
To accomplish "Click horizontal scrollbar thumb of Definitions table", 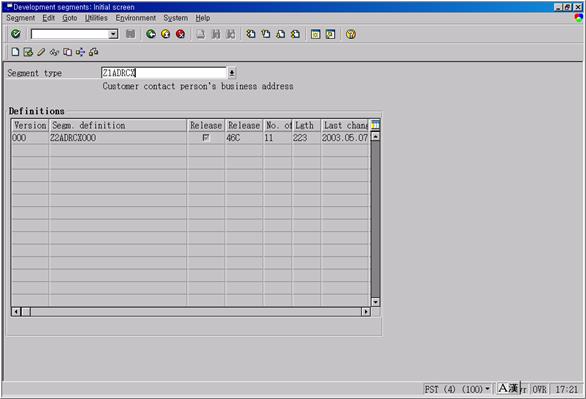I will tap(26, 311).
